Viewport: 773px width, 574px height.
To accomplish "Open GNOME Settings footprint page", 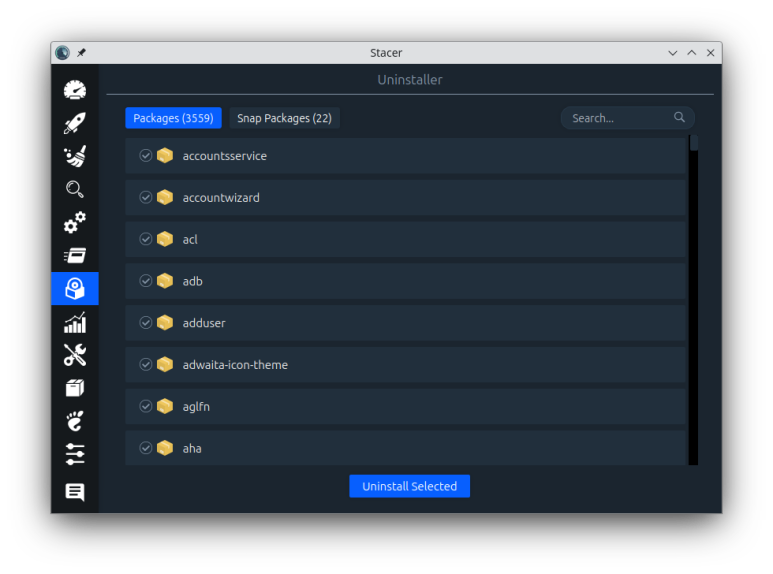I will click(75, 421).
